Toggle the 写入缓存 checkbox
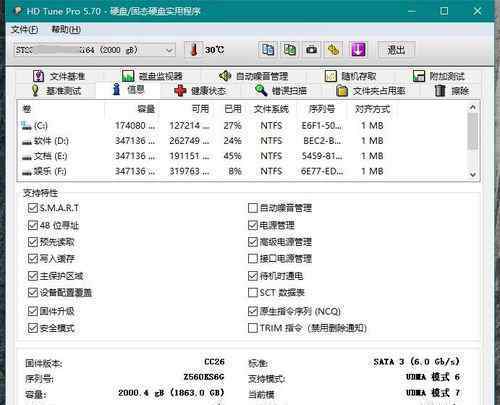Screen dimensions: 500x405 (x=32, y=259)
